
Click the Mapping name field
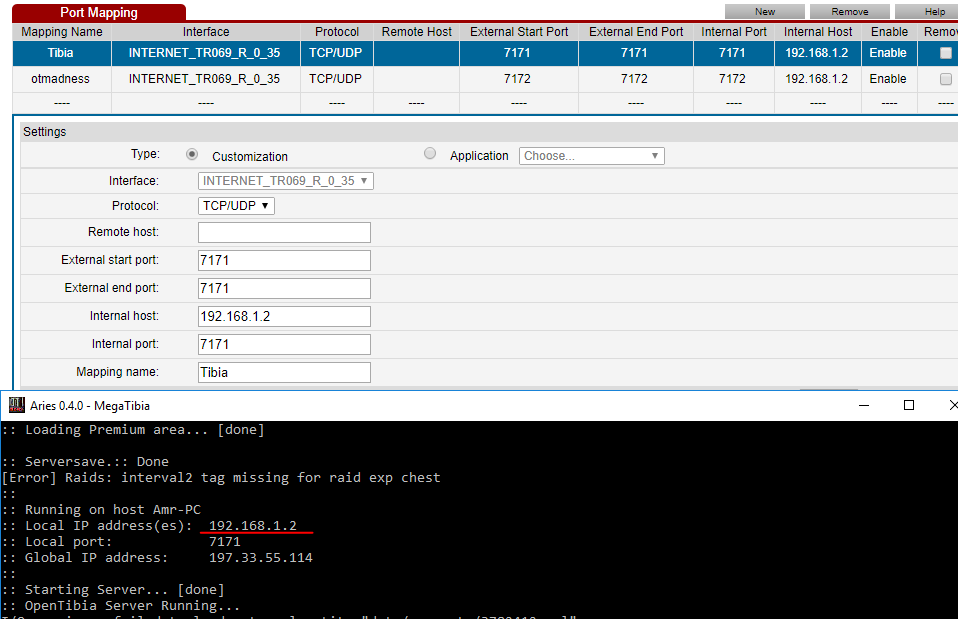tap(284, 373)
